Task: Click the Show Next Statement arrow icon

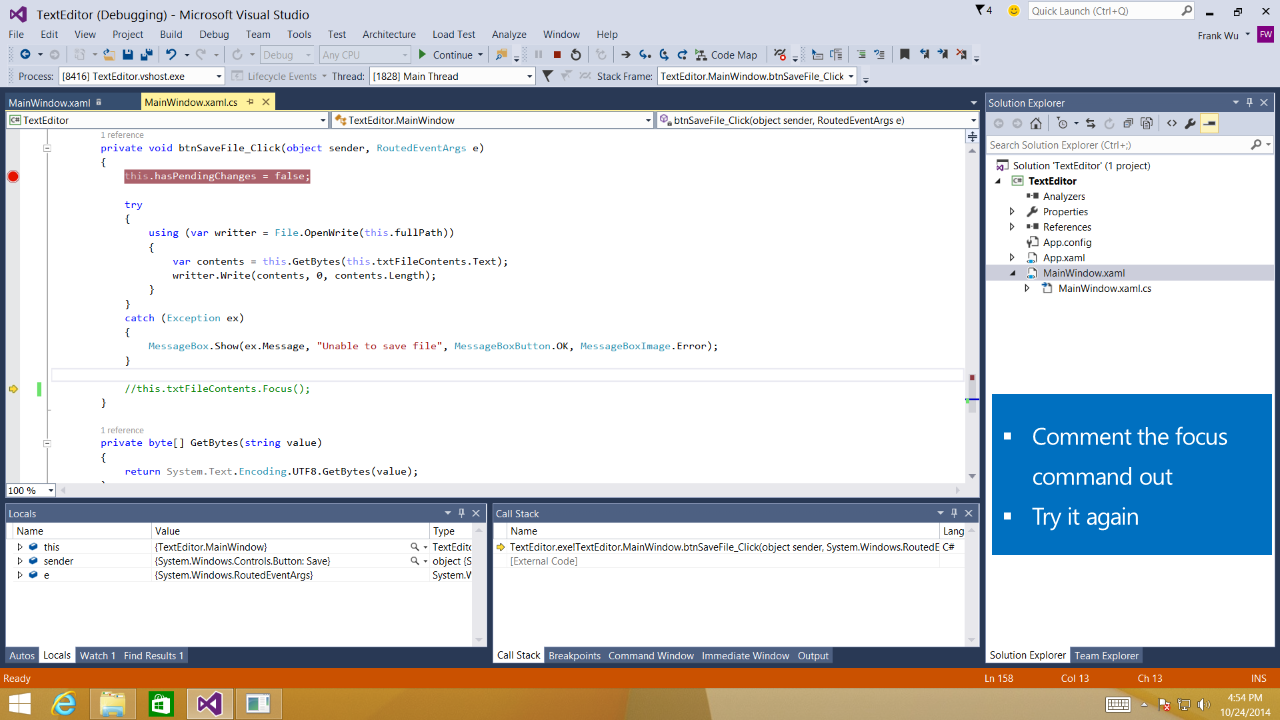Action: 626,55
